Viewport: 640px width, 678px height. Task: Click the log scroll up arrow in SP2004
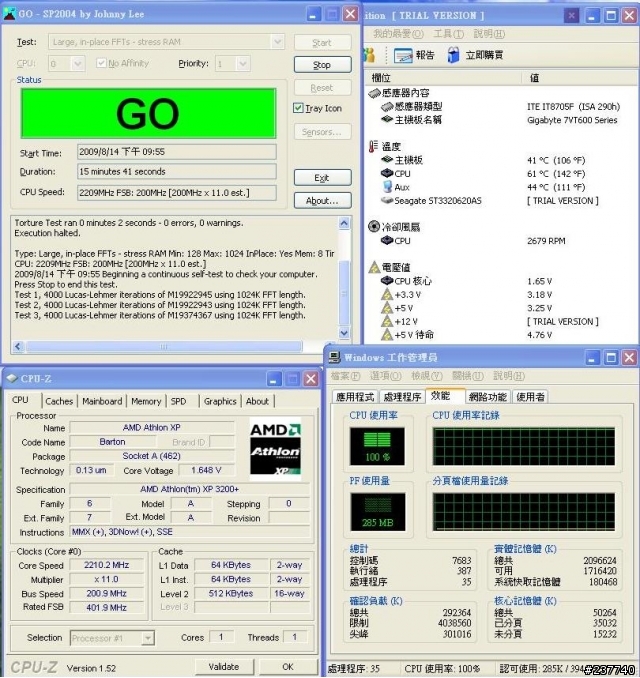344,223
